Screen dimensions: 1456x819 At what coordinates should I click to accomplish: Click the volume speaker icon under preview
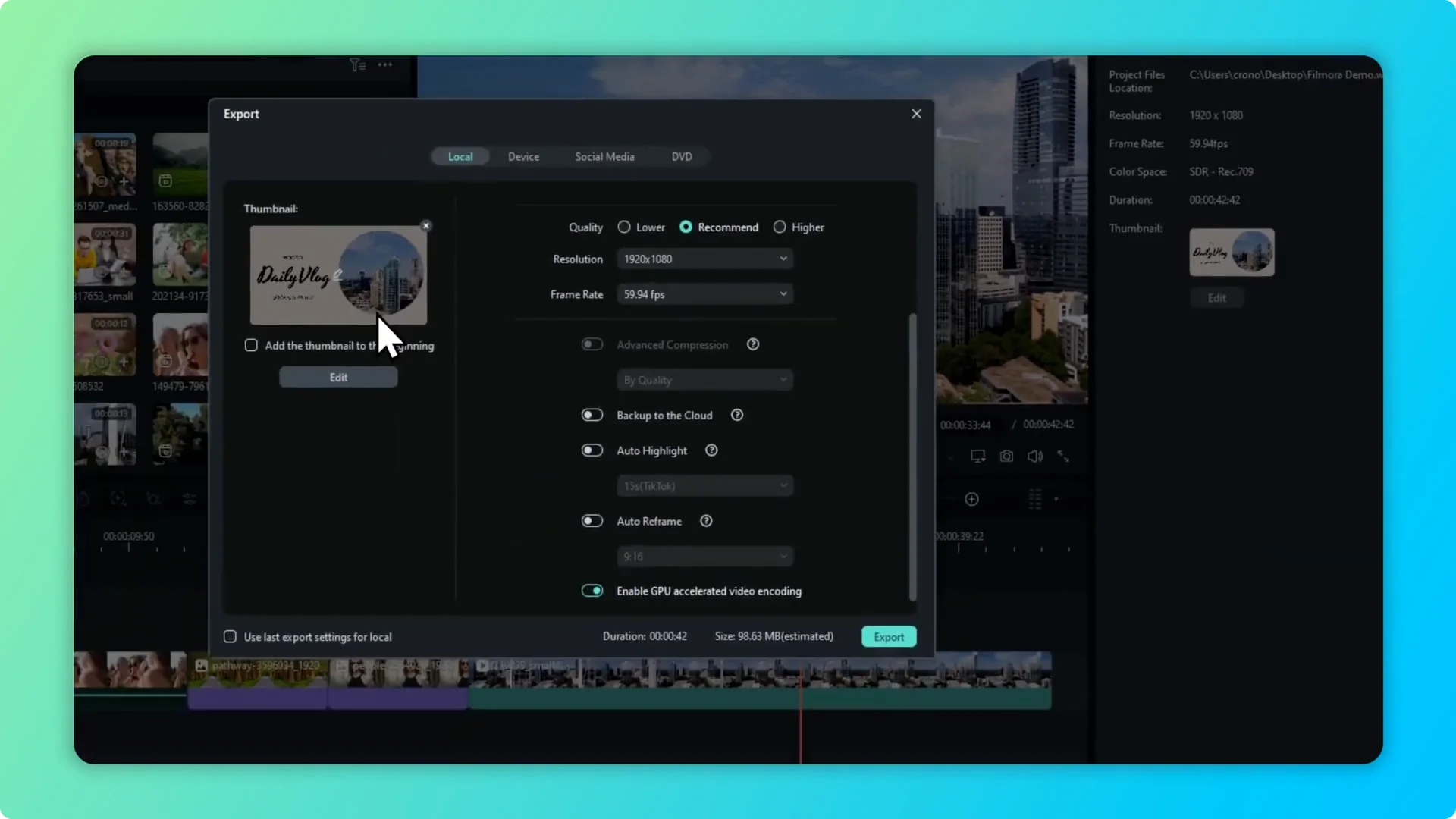(1035, 456)
